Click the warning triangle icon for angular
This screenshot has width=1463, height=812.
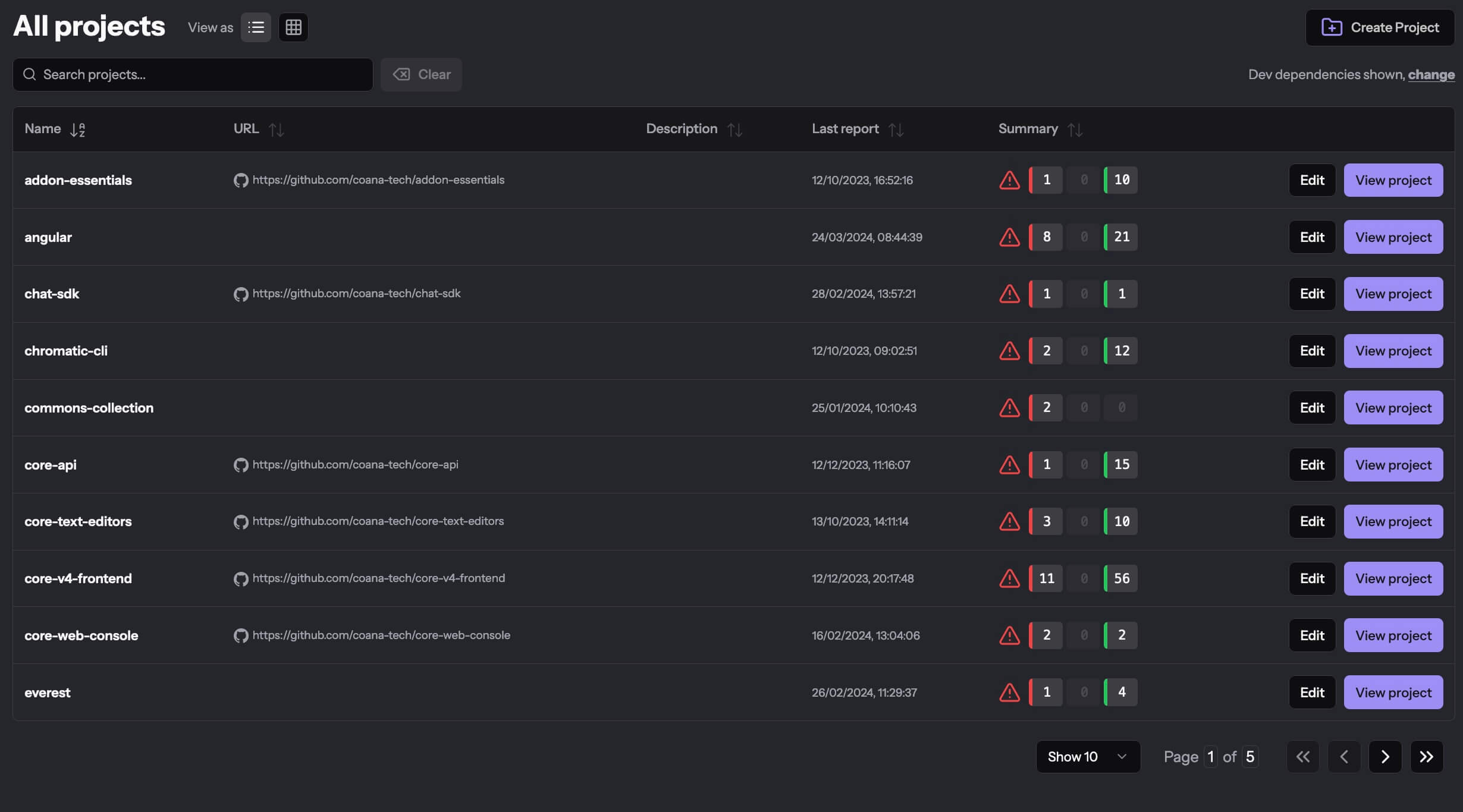coord(1009,236)
